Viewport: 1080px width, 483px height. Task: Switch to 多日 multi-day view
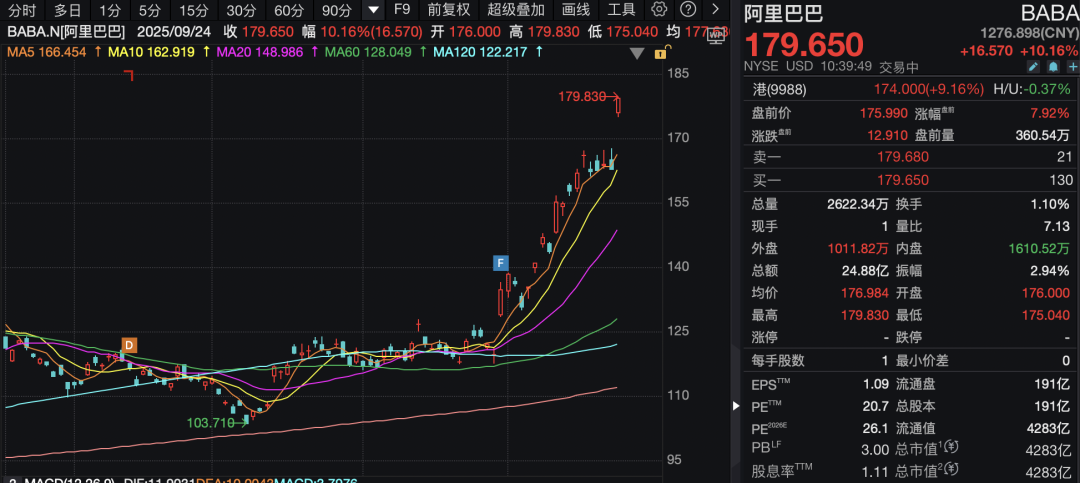point(67,10)
